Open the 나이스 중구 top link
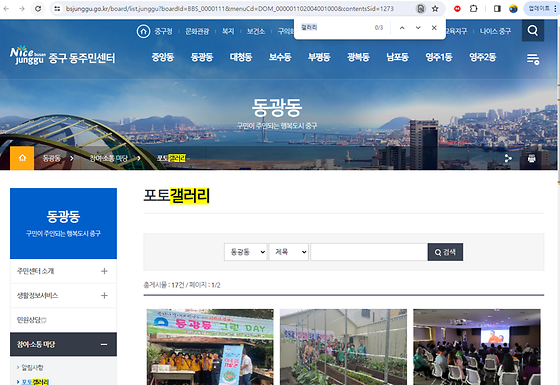 (495, 31)
